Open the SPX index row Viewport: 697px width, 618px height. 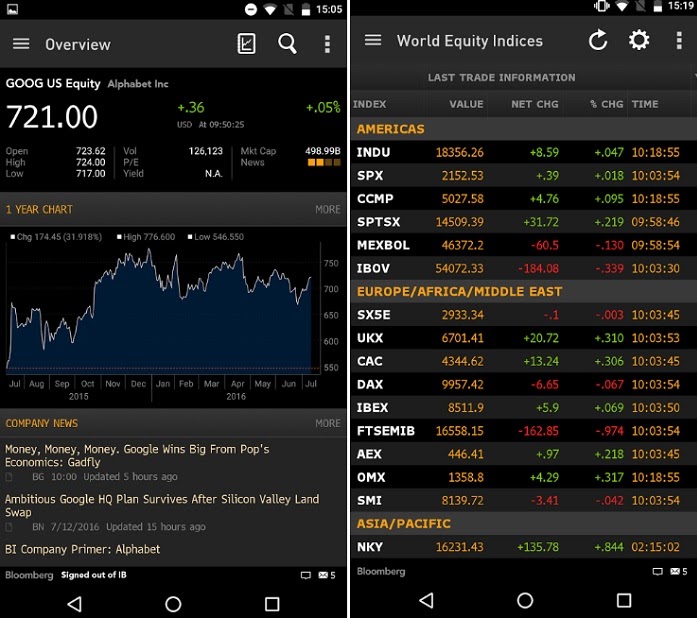click(x=524, y=176)
